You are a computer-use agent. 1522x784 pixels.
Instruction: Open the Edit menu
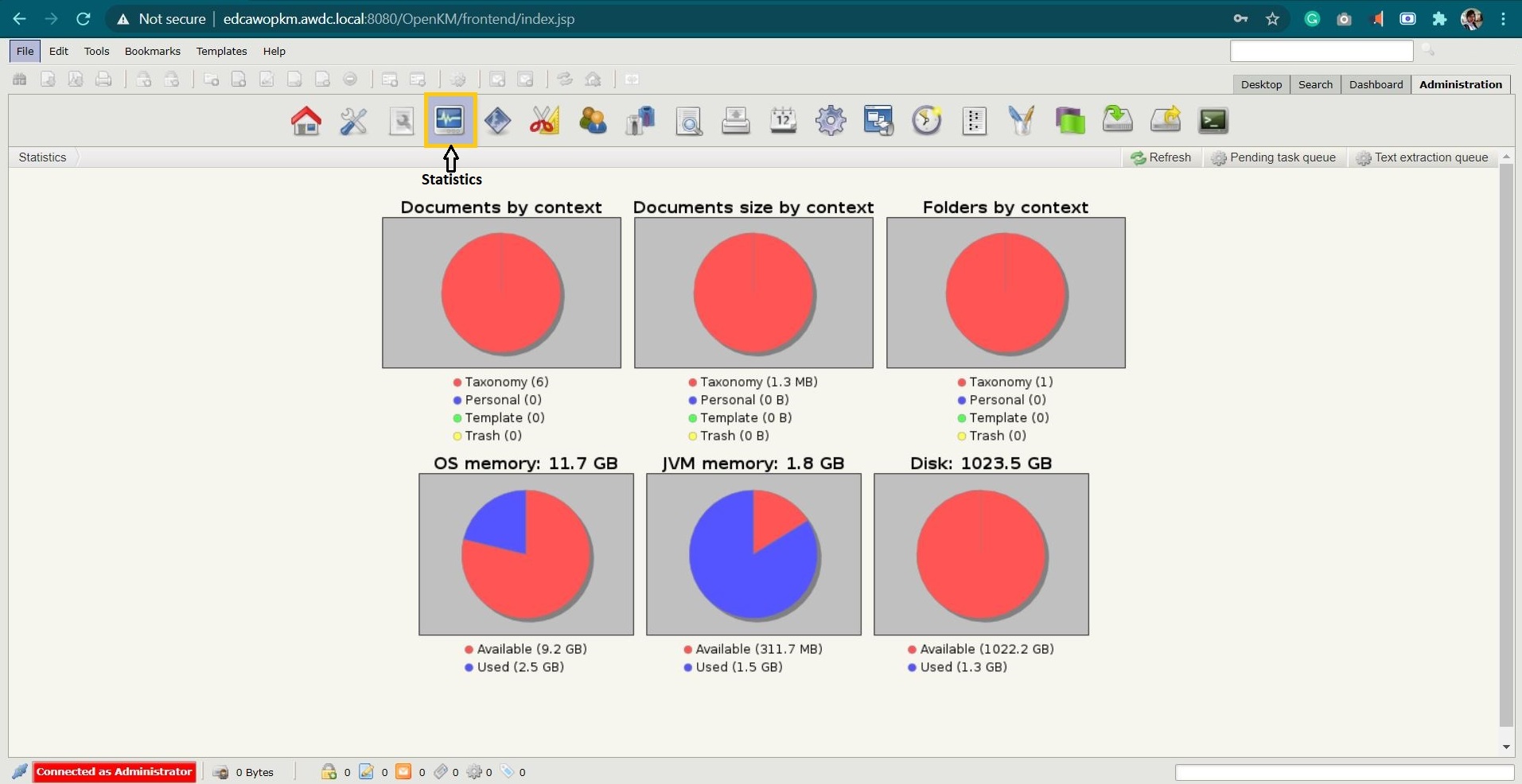(x=59, y=51)
